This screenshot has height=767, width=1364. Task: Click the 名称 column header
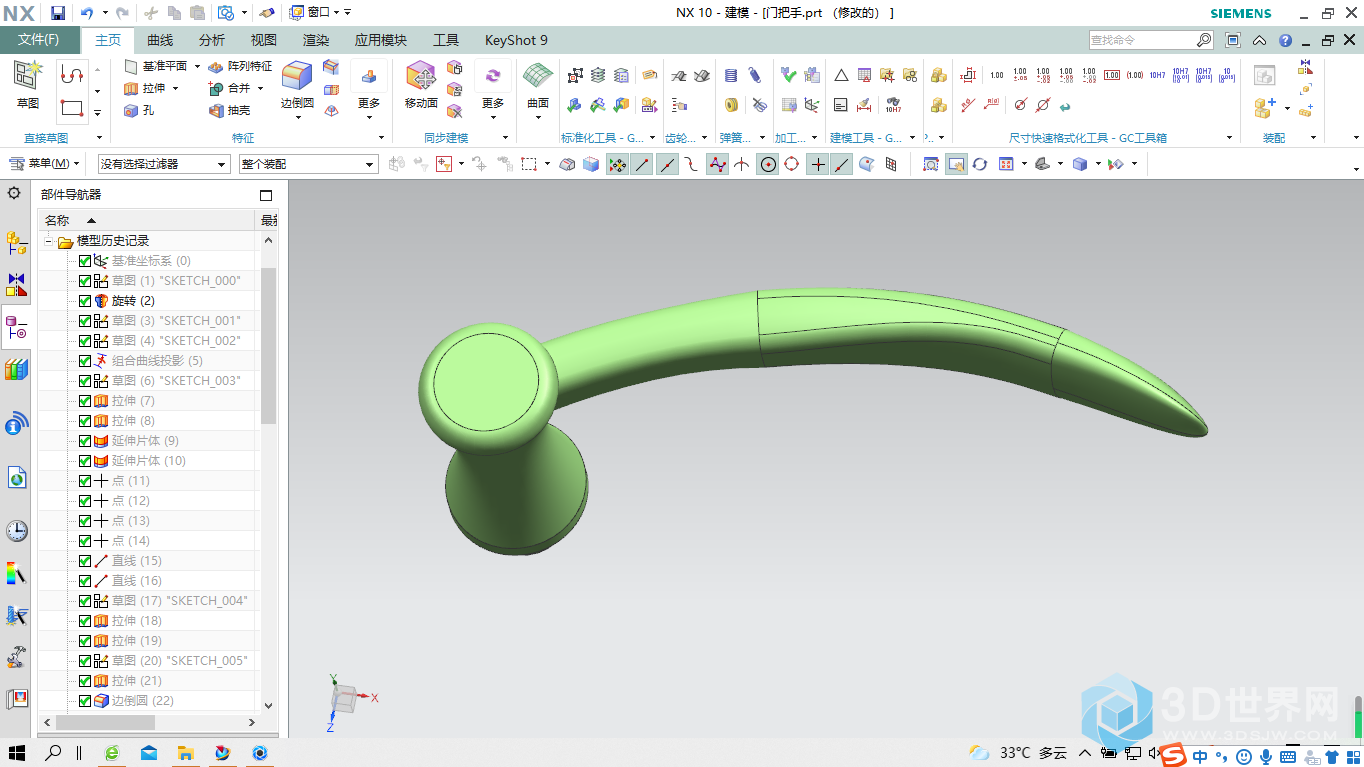(147, 220)
